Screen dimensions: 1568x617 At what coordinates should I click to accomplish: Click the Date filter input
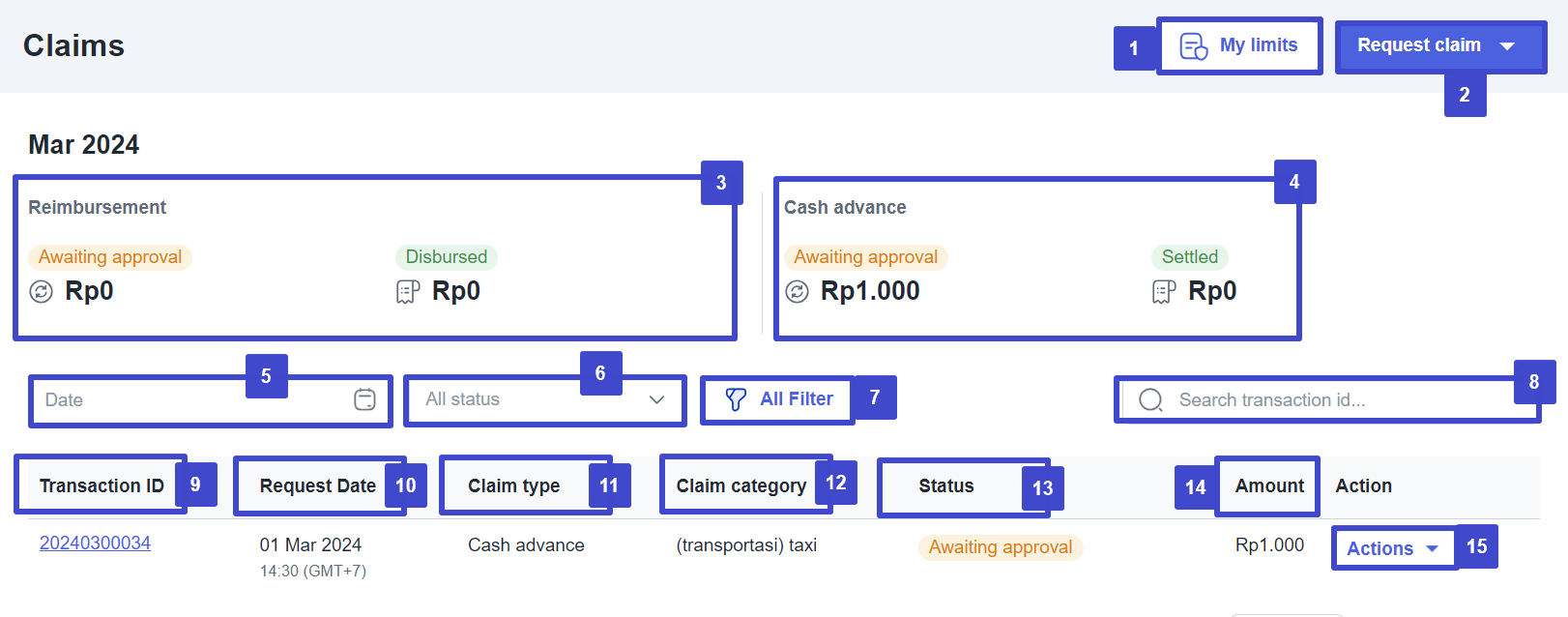(x=193, y=400)
